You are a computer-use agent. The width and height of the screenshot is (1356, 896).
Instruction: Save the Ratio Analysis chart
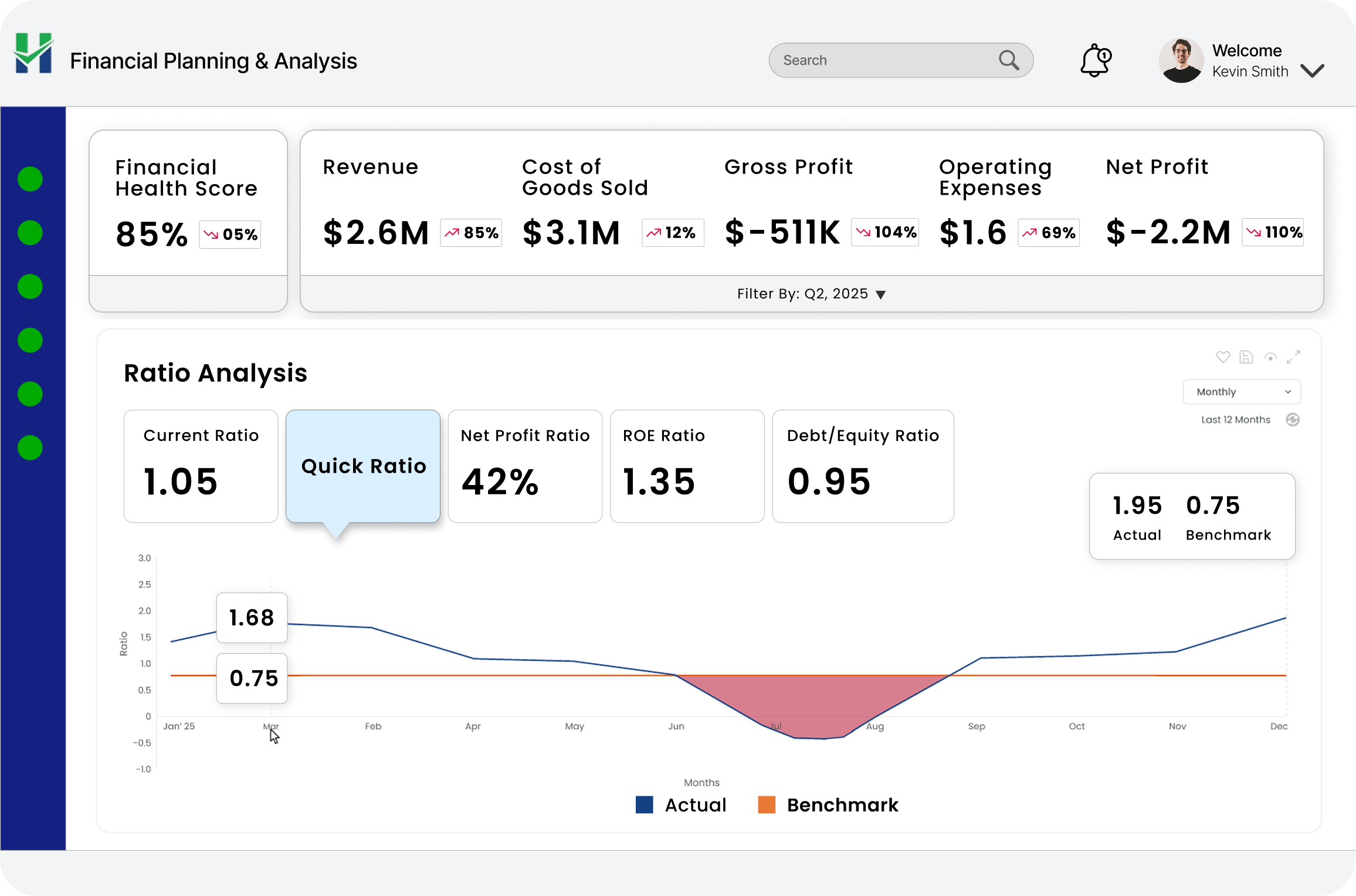click(x=1246, y=357)
